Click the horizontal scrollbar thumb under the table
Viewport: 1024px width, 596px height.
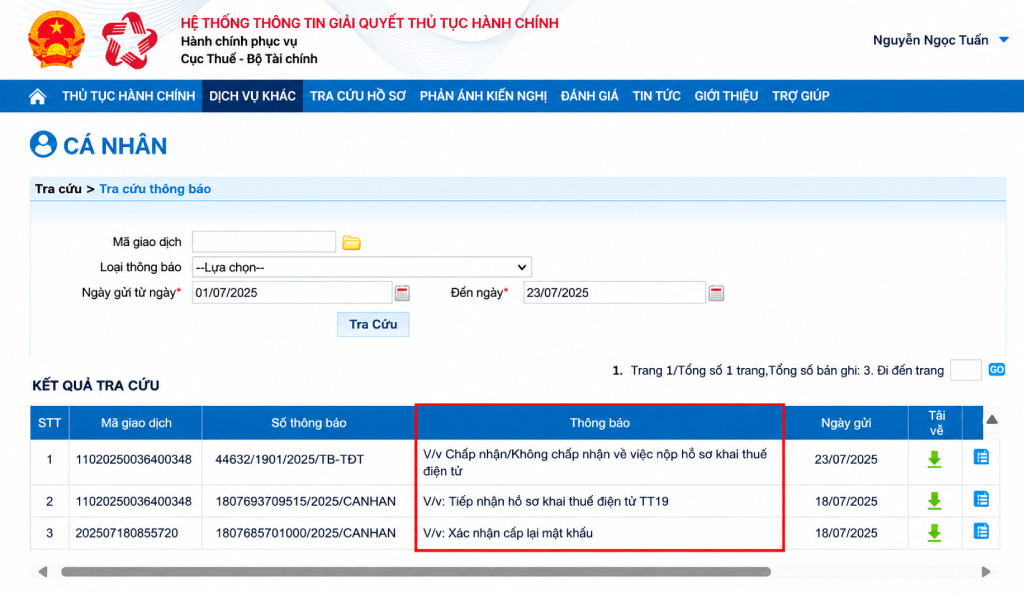416,572
